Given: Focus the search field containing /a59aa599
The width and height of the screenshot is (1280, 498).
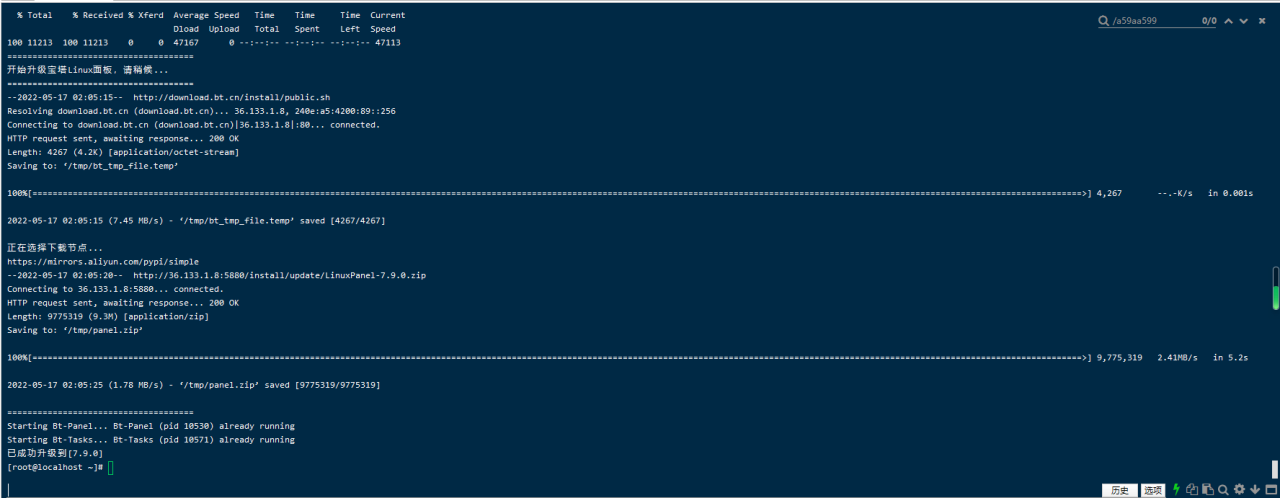Looking at the screenshot, I should click(x=1150, y=21).
